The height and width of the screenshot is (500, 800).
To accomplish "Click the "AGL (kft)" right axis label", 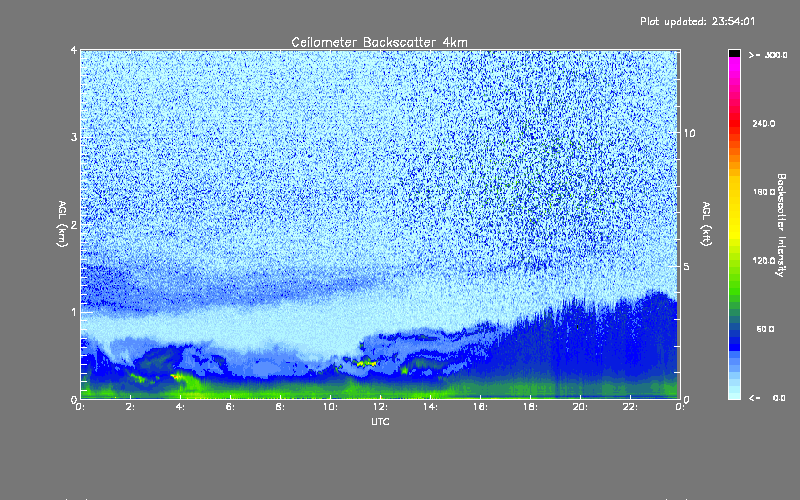I will click(x=707, y=224).
